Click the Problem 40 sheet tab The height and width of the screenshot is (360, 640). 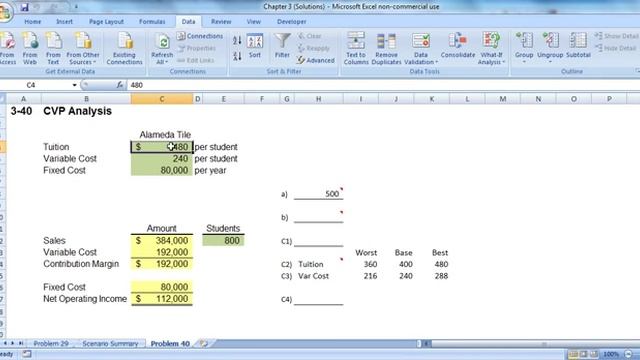170,344
